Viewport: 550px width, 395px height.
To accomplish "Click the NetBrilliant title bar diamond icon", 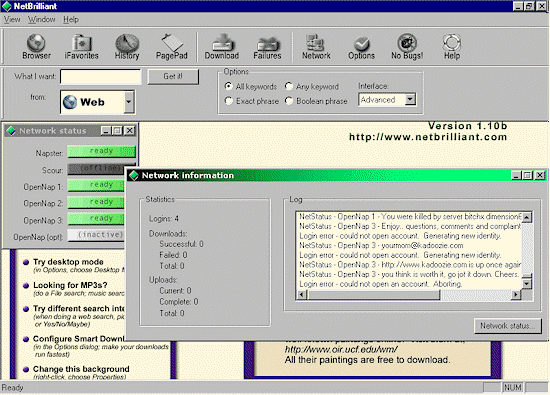I will [7, 6].
